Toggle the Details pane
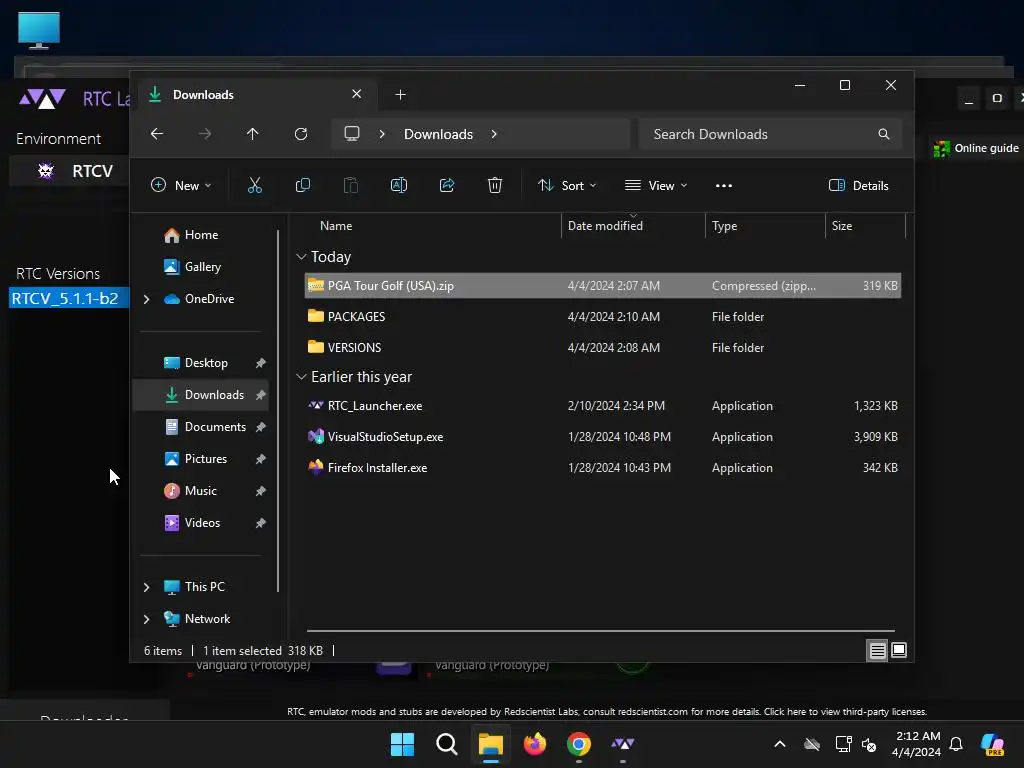The width and height of the screenshot is (1024, 768). click(x=858, y=185)
